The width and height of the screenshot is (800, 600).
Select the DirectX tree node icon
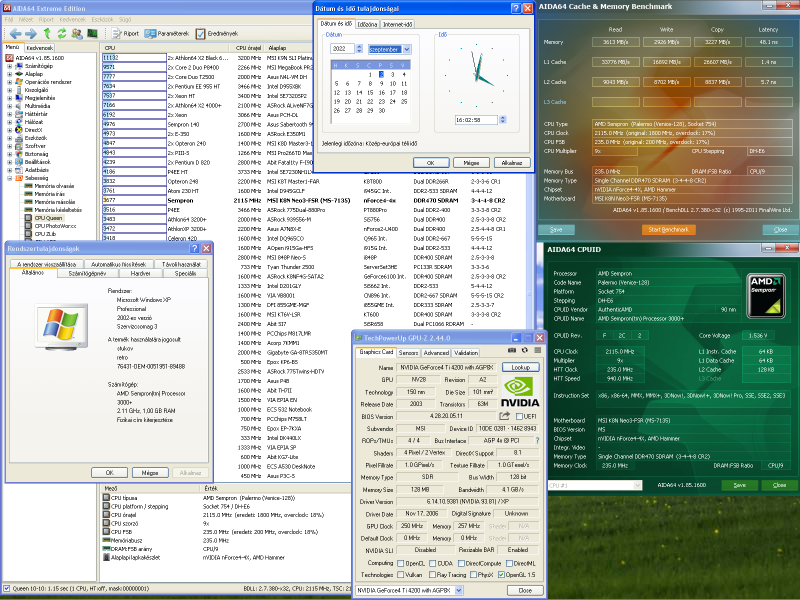click(19, 130)
